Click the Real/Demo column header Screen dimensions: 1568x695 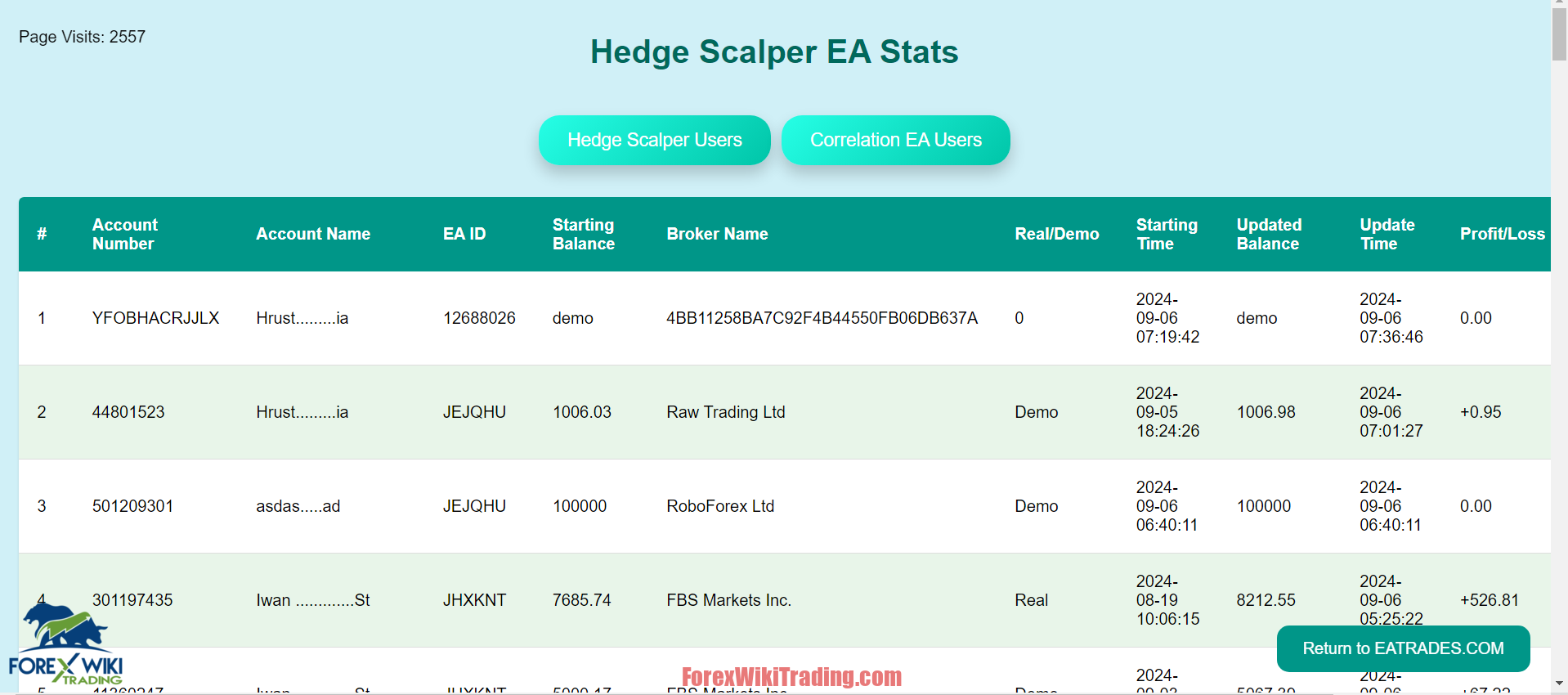coord(1057,234)
